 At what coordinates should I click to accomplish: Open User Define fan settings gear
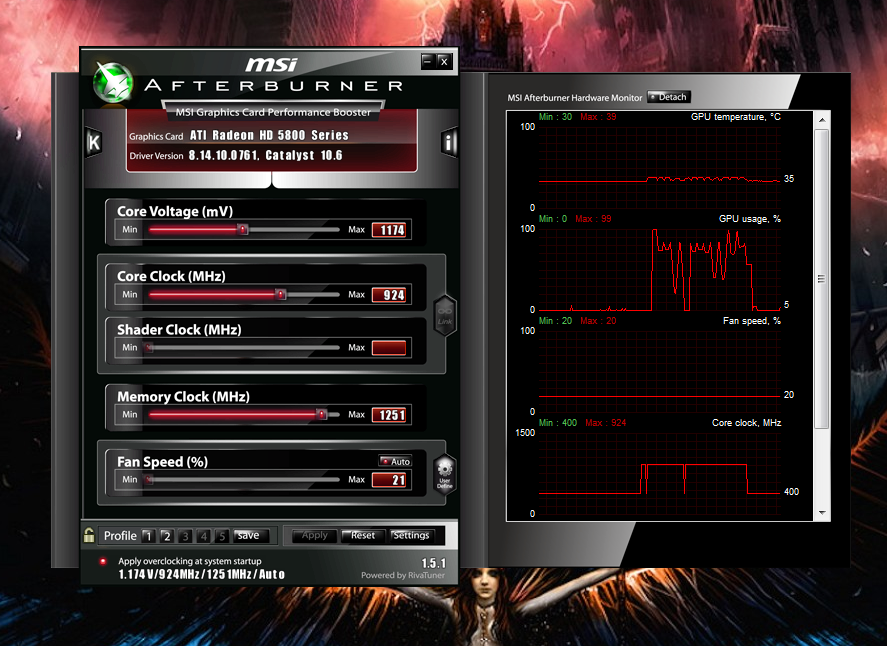point(445,474)
